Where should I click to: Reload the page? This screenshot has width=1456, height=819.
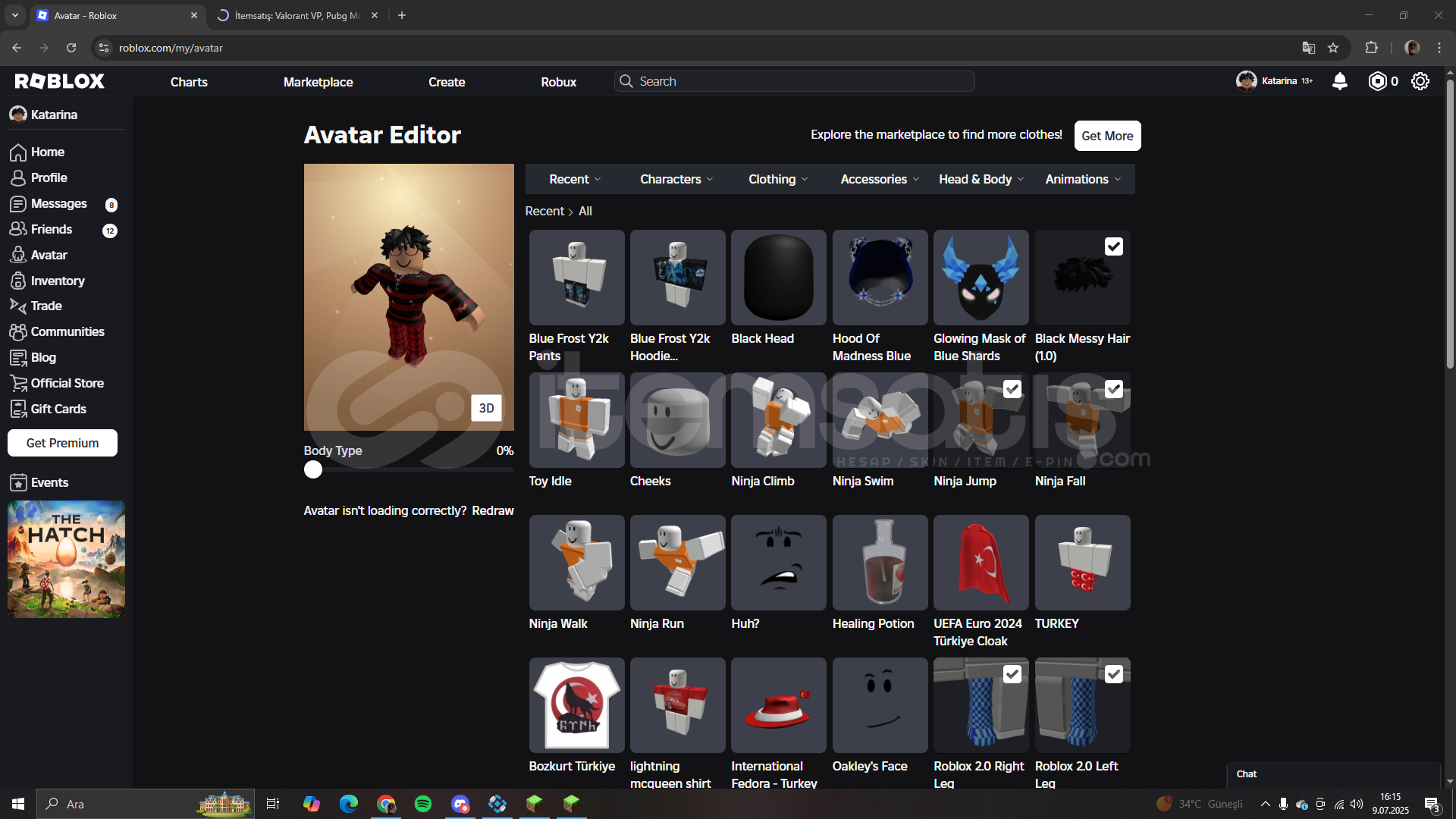pos(71,48)
